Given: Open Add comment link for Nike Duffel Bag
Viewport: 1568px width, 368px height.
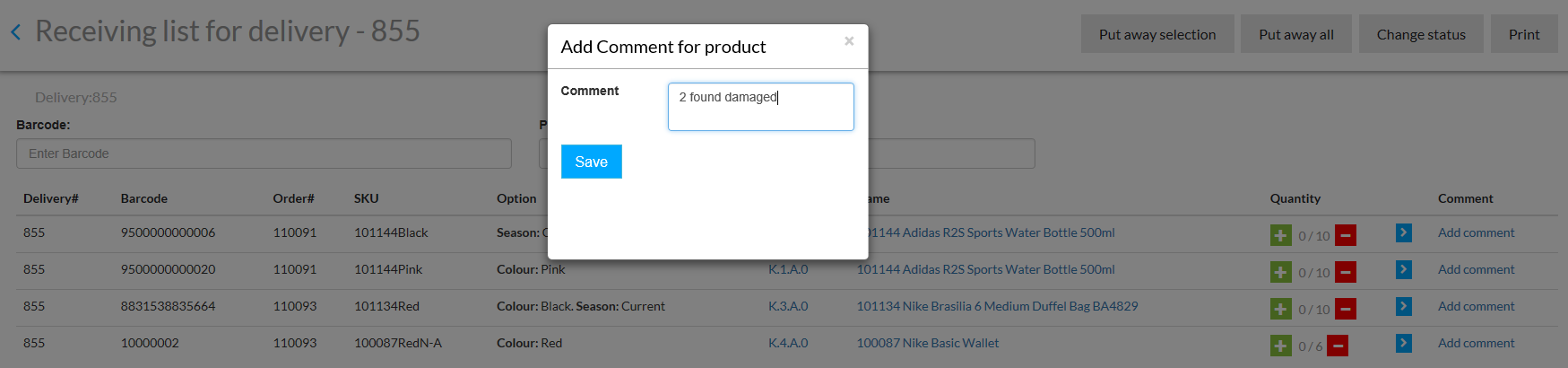Looking at the screenshot, I should point(1476,306).
